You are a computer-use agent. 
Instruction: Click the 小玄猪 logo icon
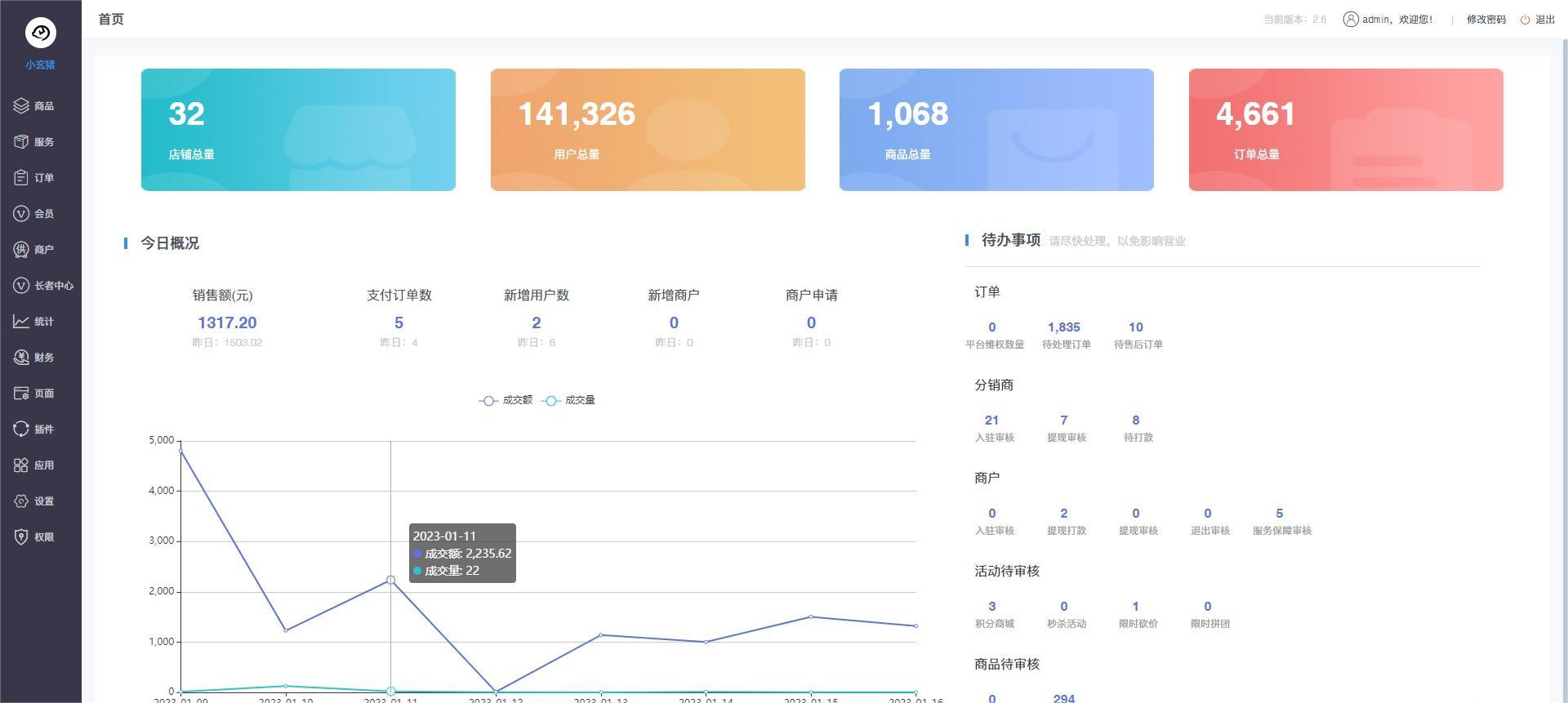click(40, 33)
